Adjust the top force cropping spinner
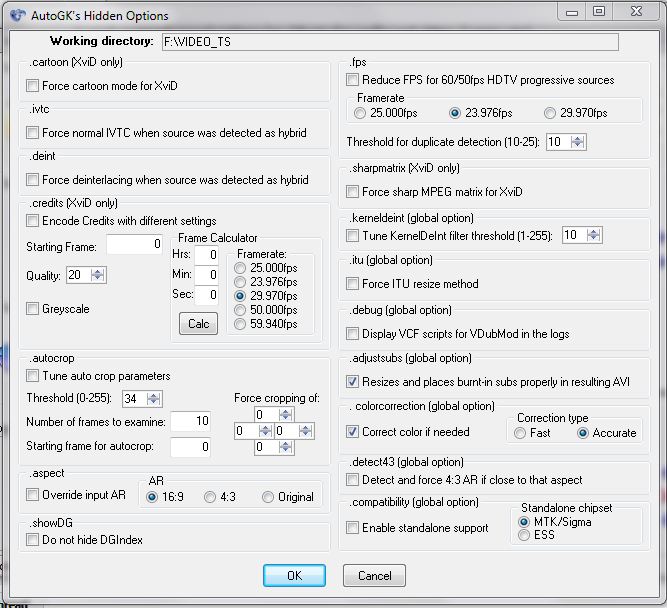The height and width of the screenshot is (608, 667). [x=285, y=414]
